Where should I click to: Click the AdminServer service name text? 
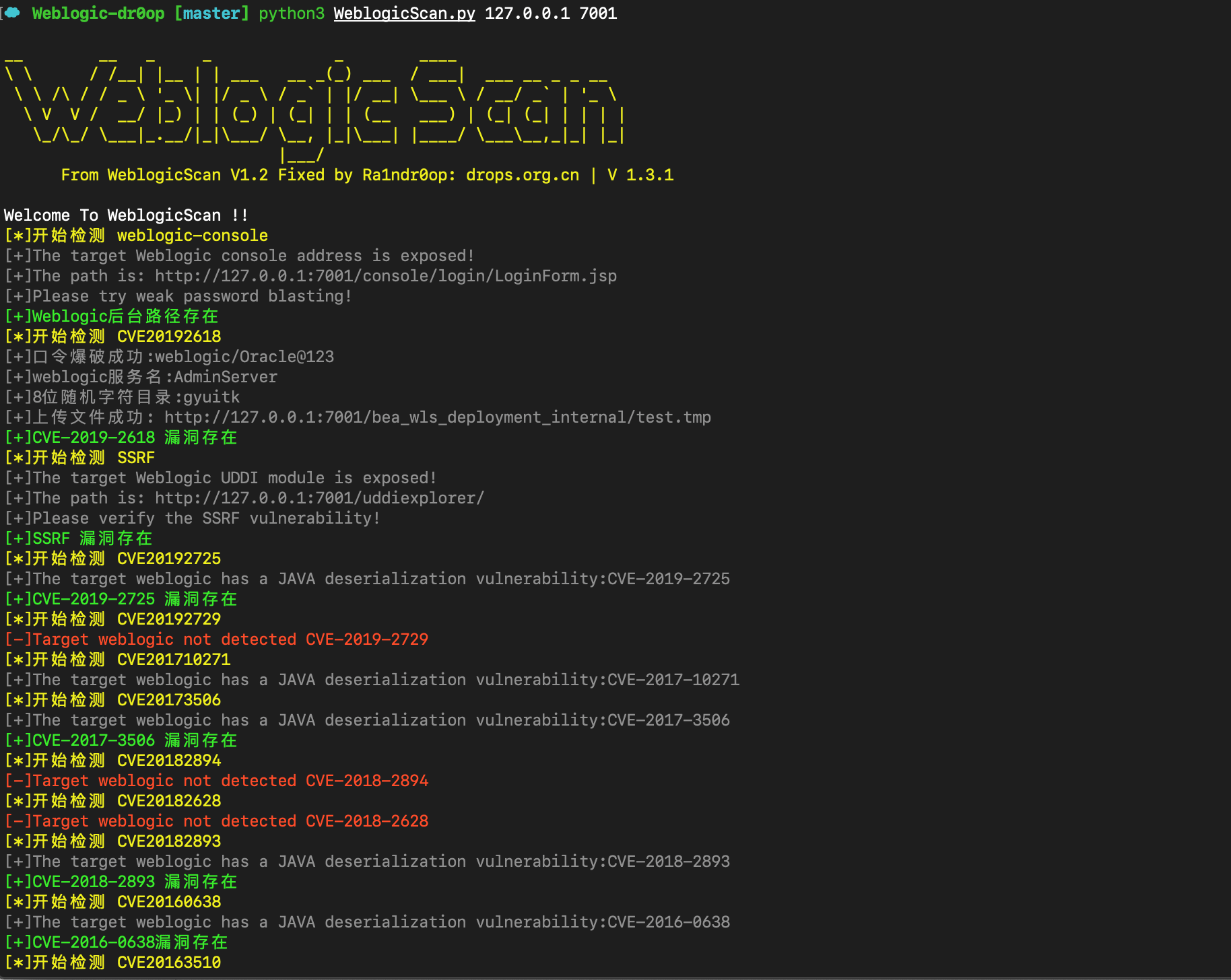pyautogui.click(x=226, y=377)
